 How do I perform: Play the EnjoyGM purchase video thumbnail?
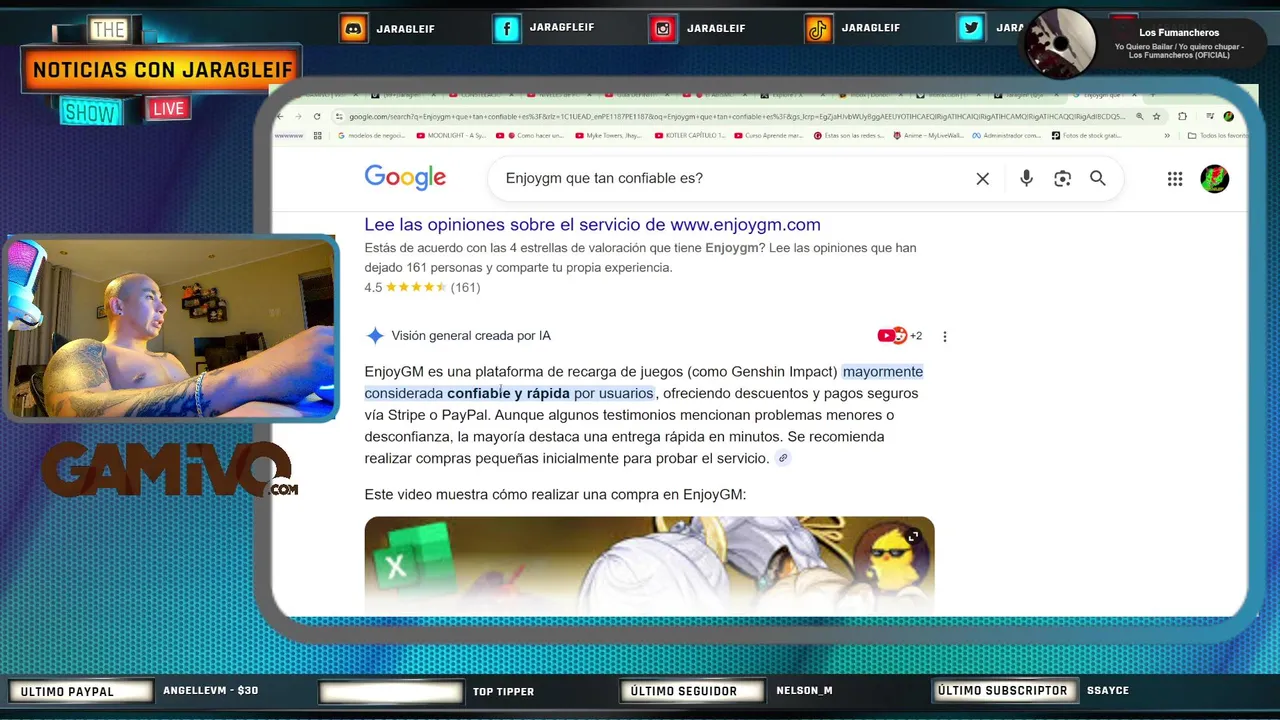click(x=649, y=565)
